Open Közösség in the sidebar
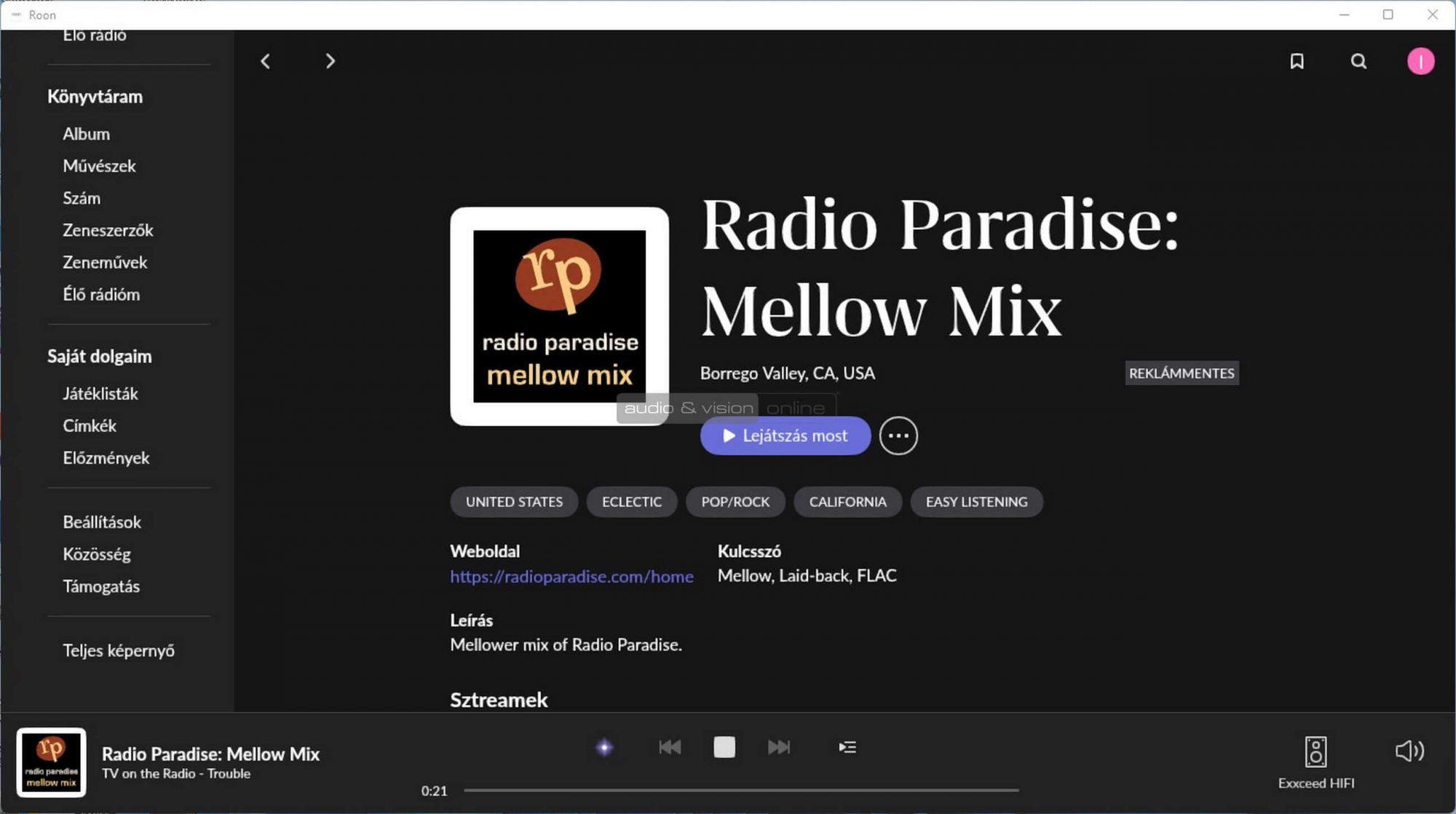This screenshot has width=1456, height=814. [97, 554]
